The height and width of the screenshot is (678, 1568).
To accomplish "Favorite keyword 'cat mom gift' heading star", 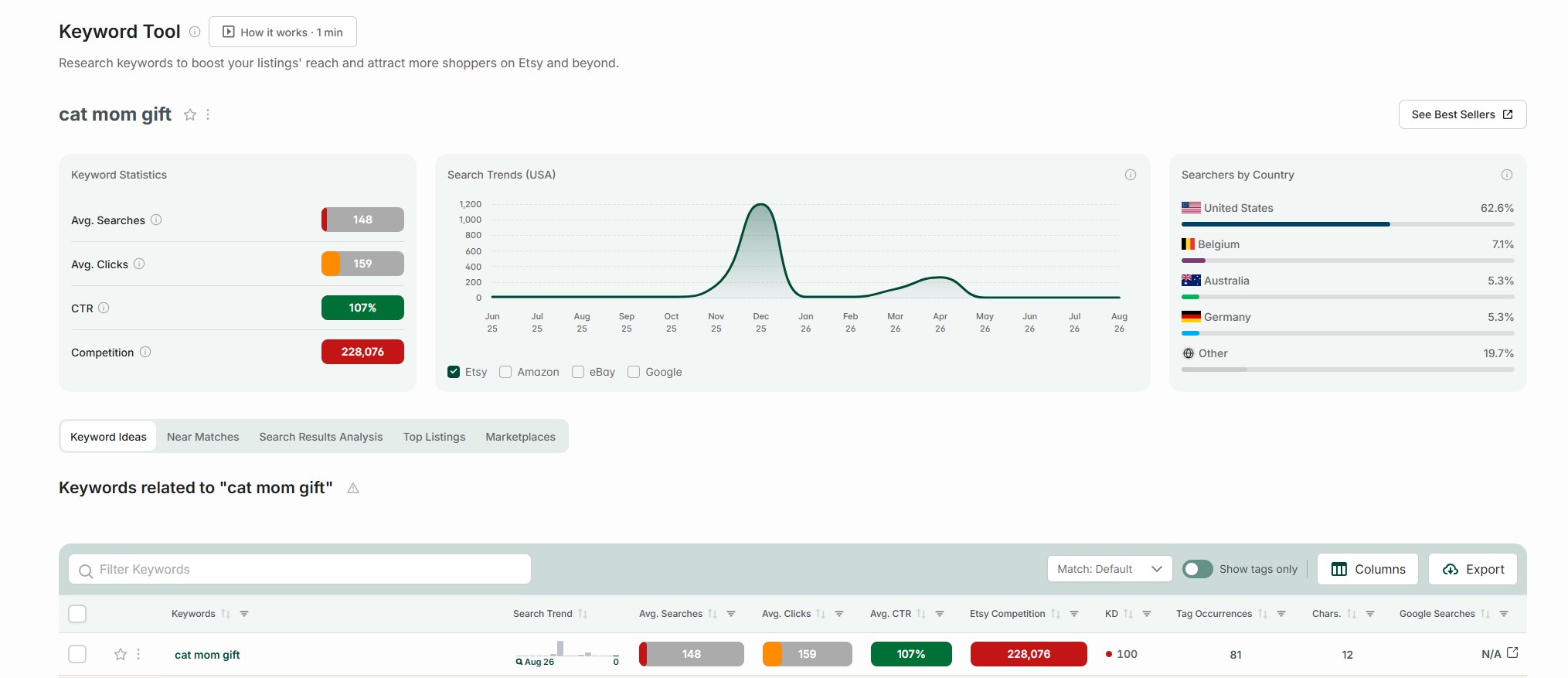I will pos(190,114).
